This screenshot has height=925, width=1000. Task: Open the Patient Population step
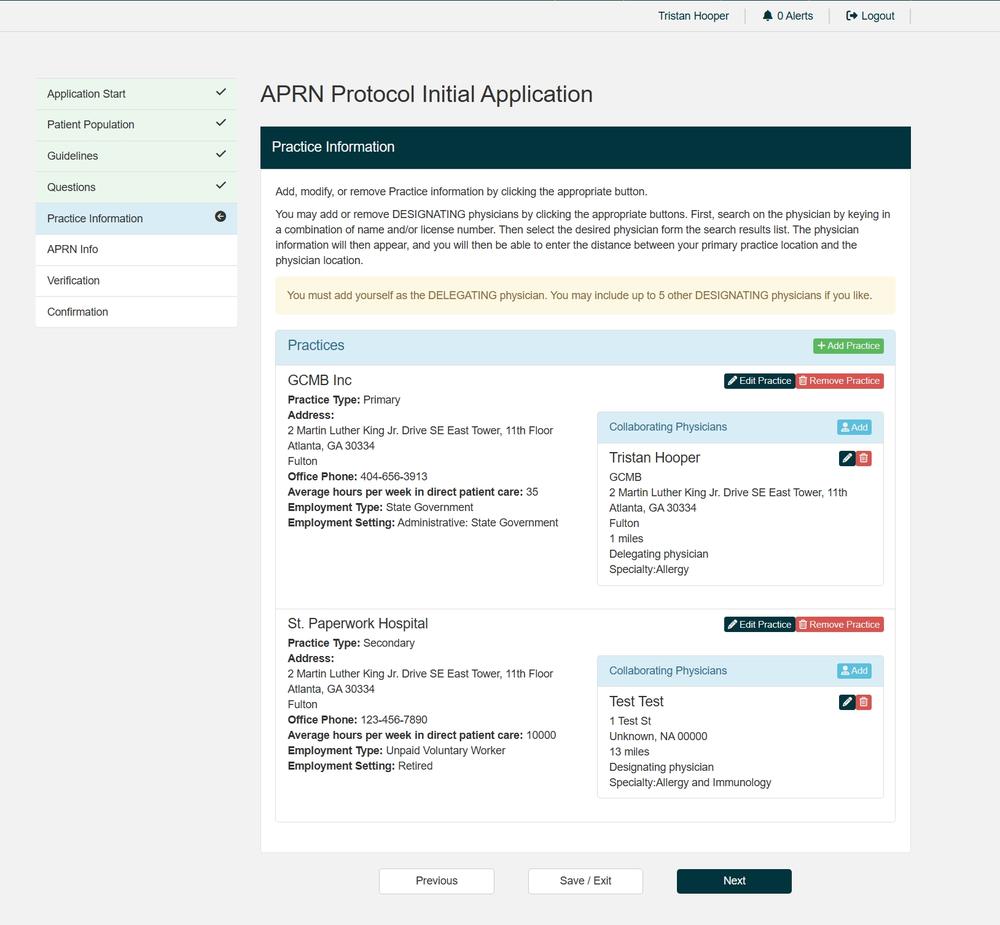91,125
